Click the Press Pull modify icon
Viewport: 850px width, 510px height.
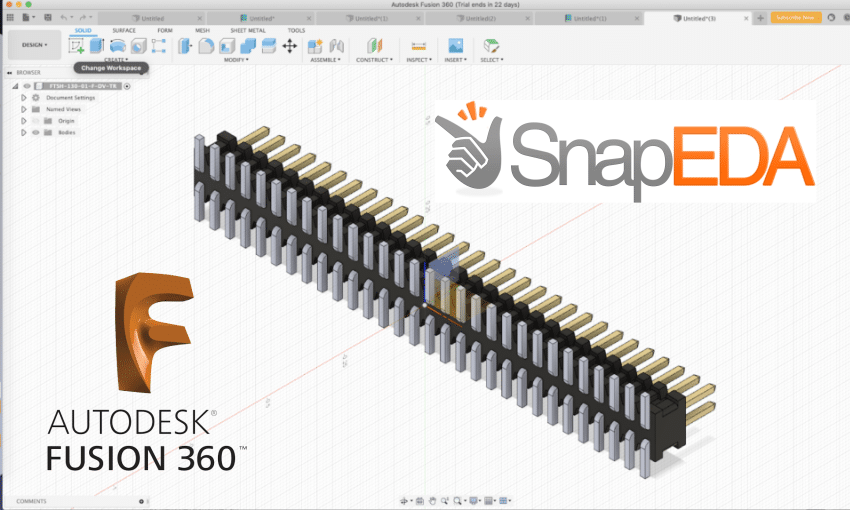coord(185,46)
